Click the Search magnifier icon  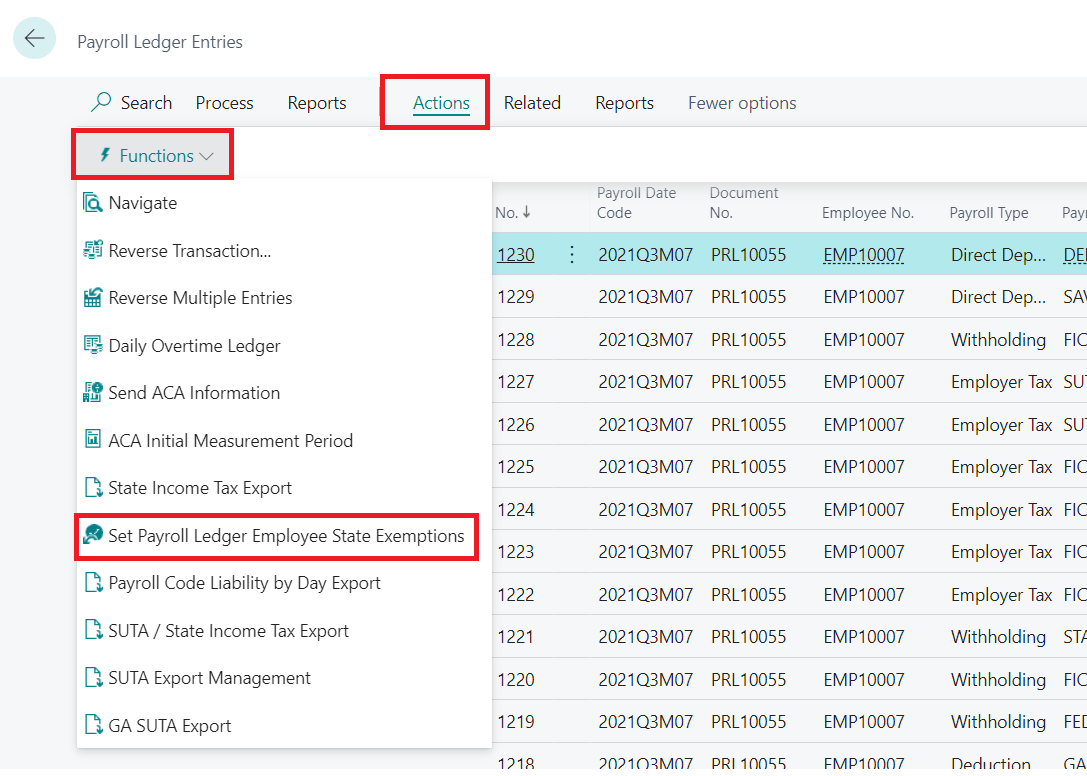tap(101, 103)
